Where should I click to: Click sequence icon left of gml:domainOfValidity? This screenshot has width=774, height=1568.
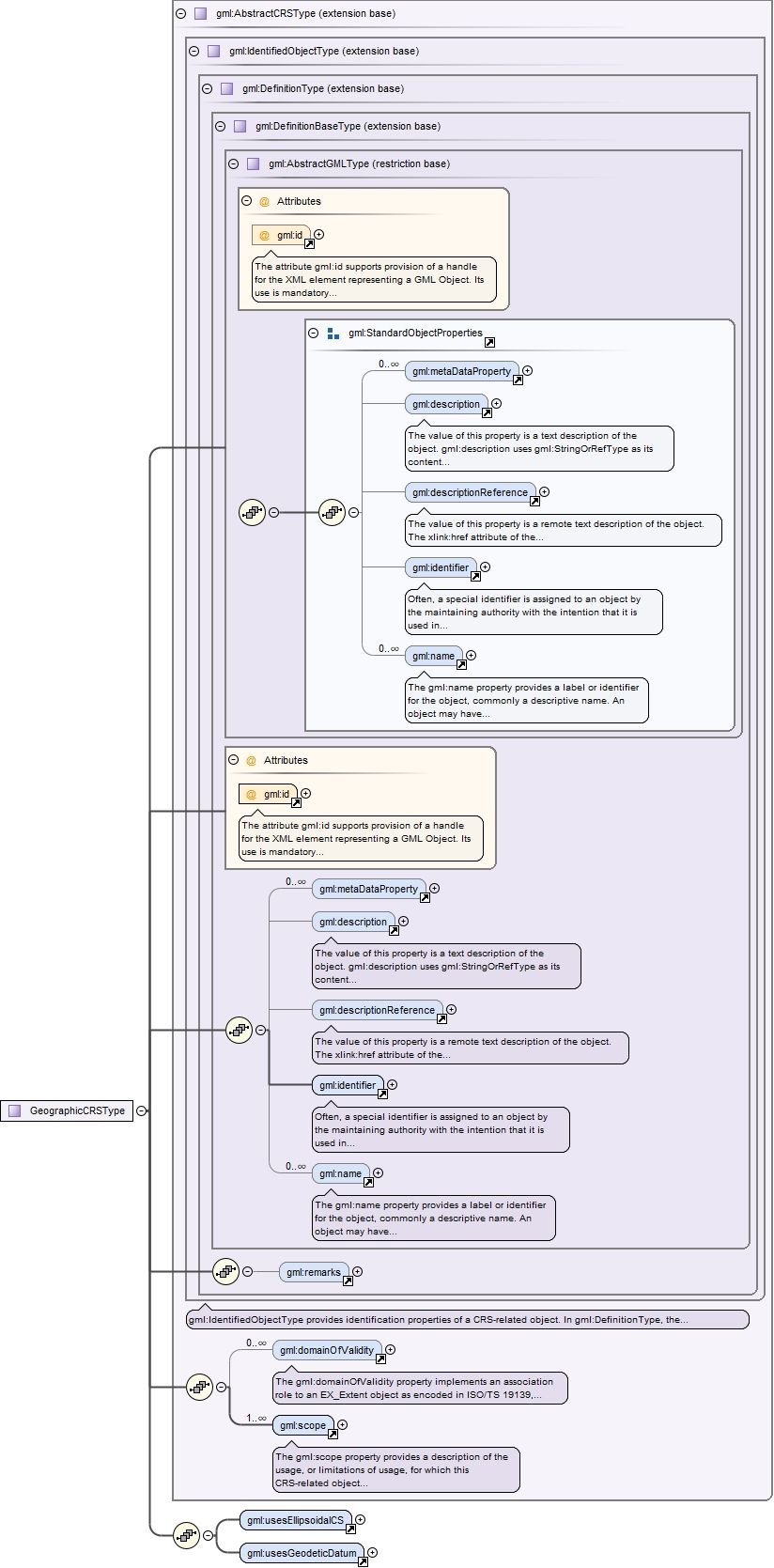pyautogui.click(x=199, y=1387)
